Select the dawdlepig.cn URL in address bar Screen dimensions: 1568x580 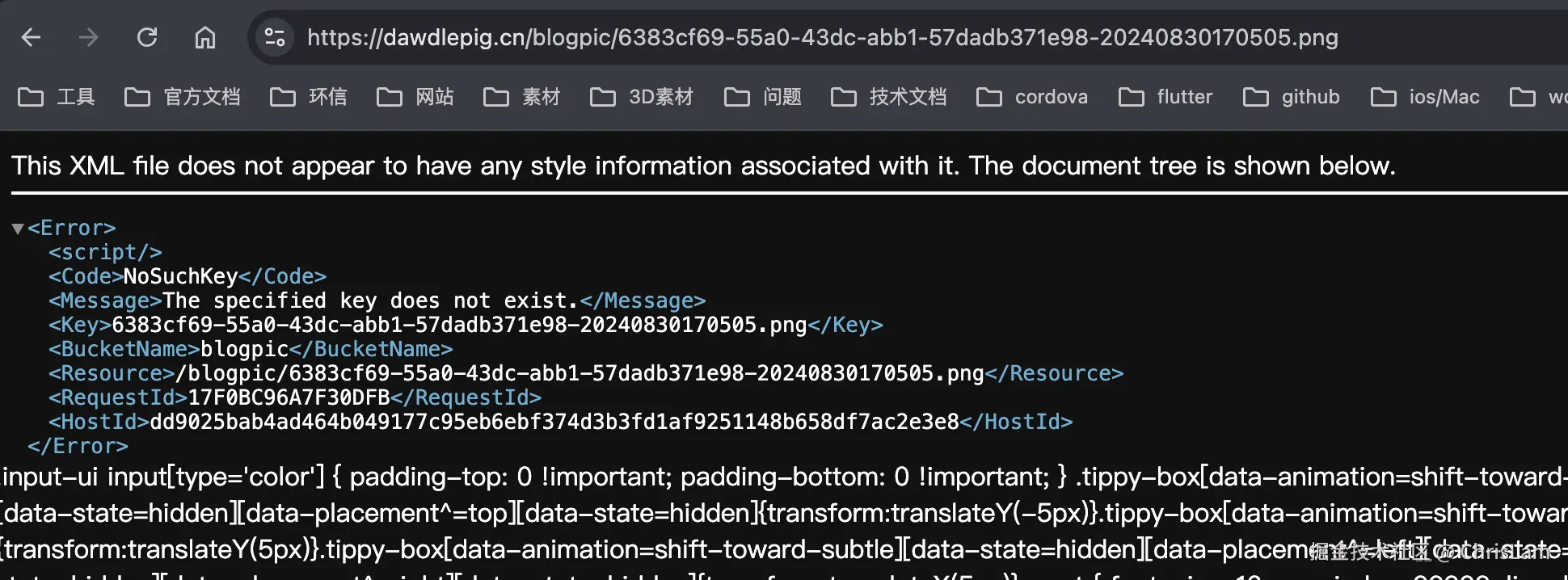823,37
